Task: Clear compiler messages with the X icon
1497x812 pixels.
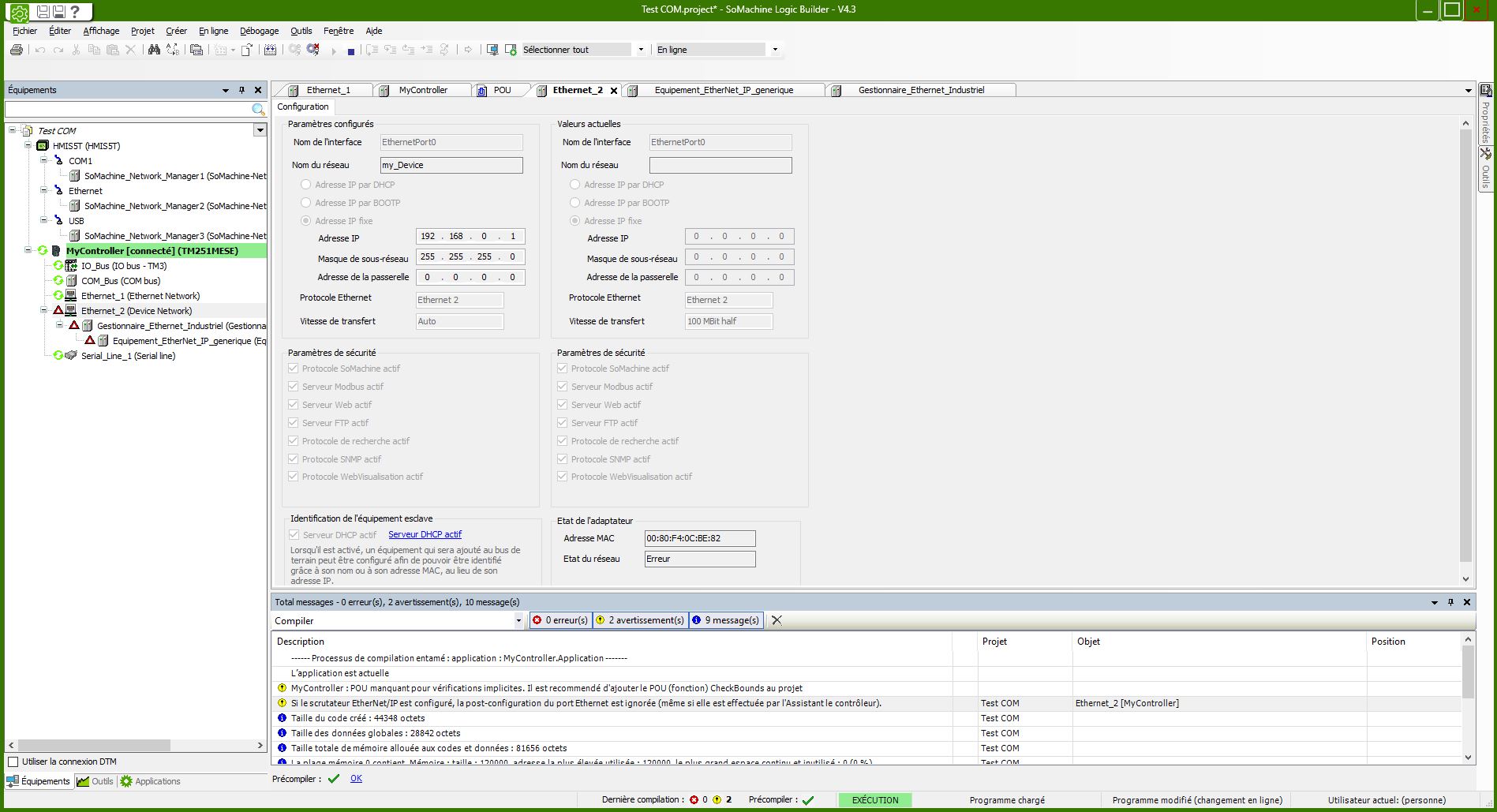Action: point(777,620)
